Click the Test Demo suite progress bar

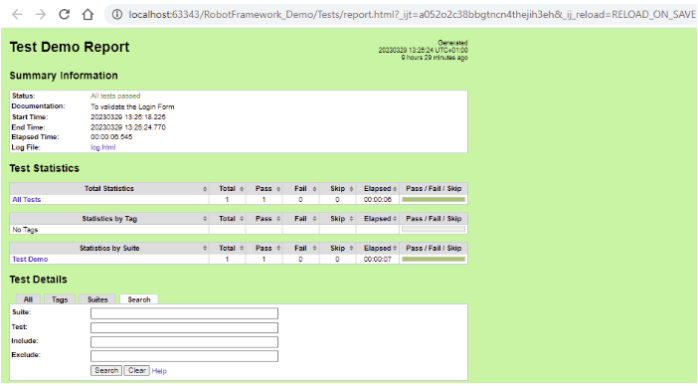434,259
